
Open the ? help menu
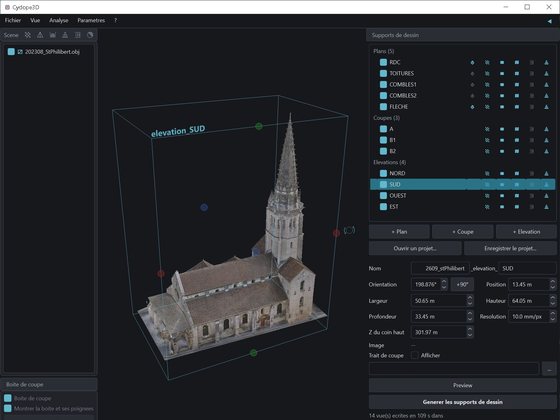coord(115,20)
